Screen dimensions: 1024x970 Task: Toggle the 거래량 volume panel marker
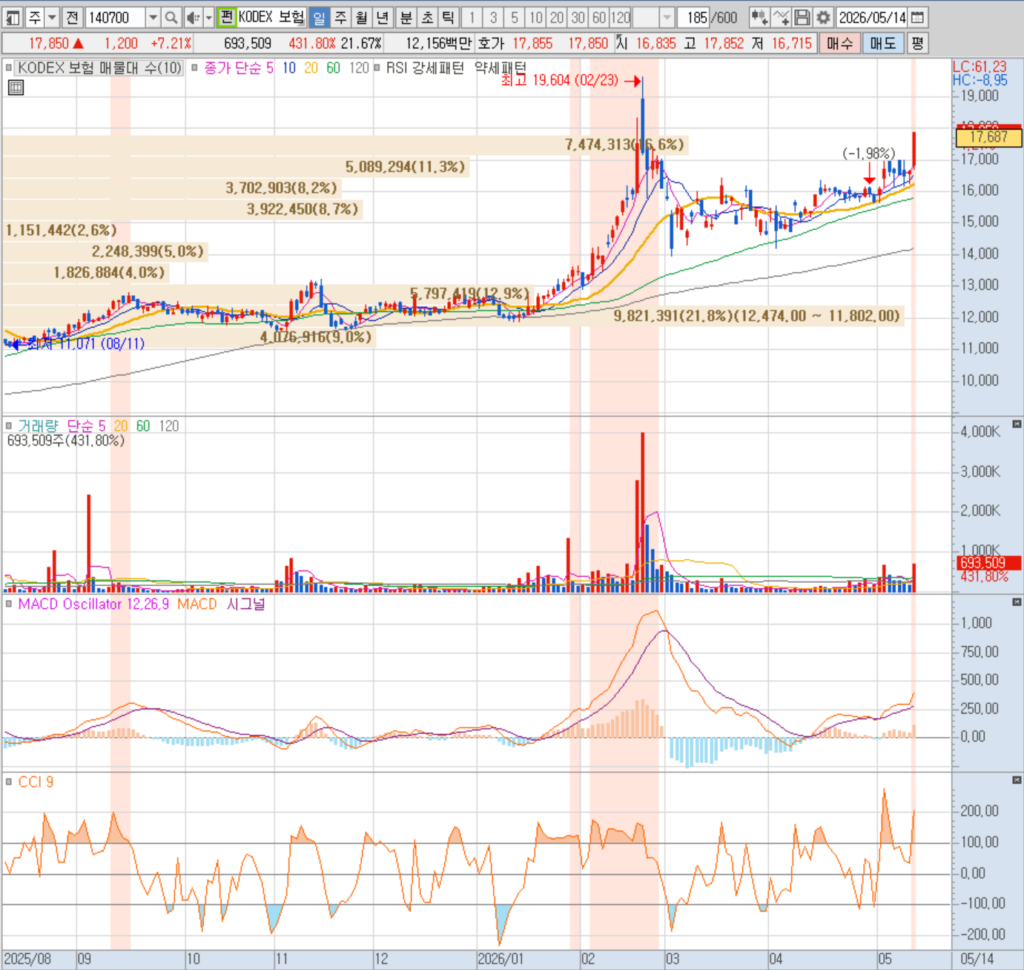(8, 426)
